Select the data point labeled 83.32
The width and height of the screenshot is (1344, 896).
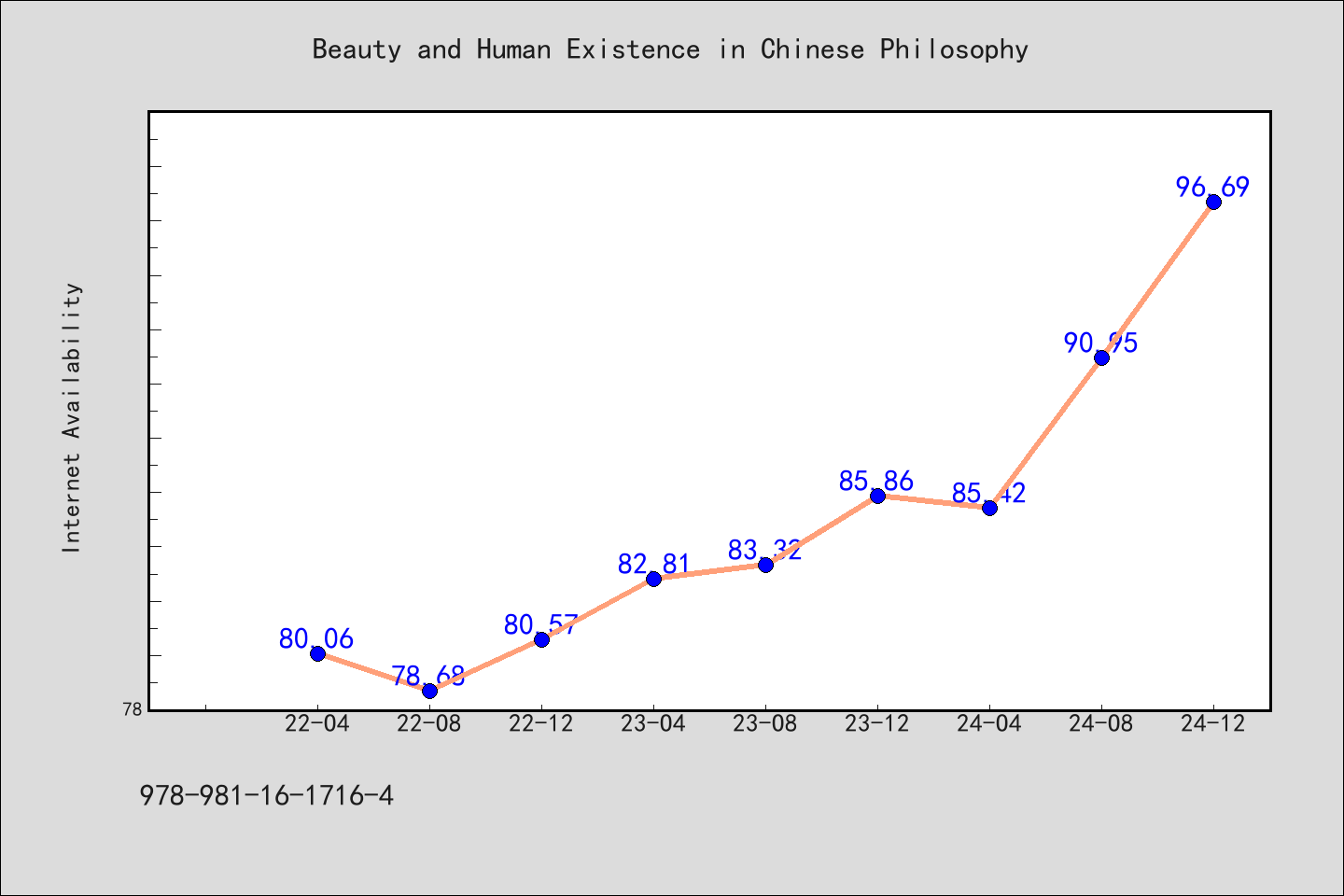click(x=765, y=565)
